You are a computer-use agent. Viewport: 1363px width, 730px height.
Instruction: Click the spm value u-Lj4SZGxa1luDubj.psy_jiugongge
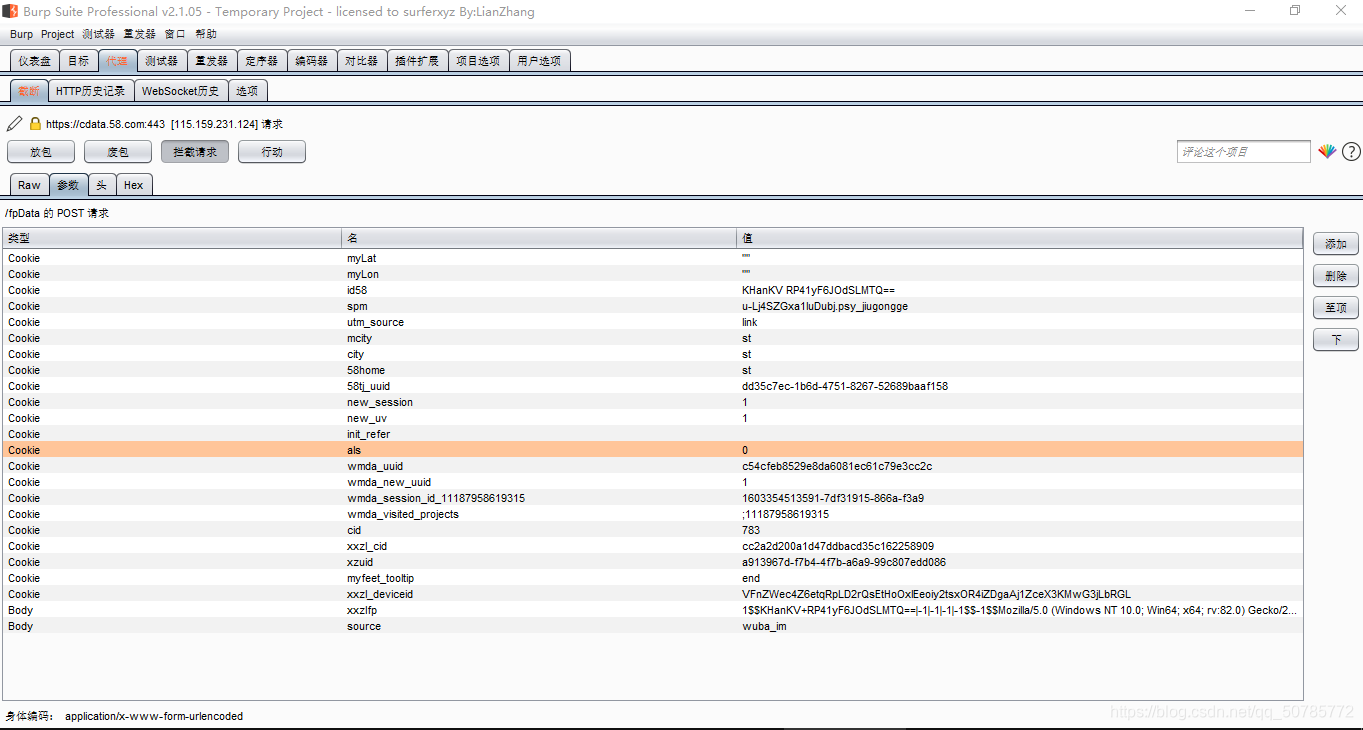[825, 306]
